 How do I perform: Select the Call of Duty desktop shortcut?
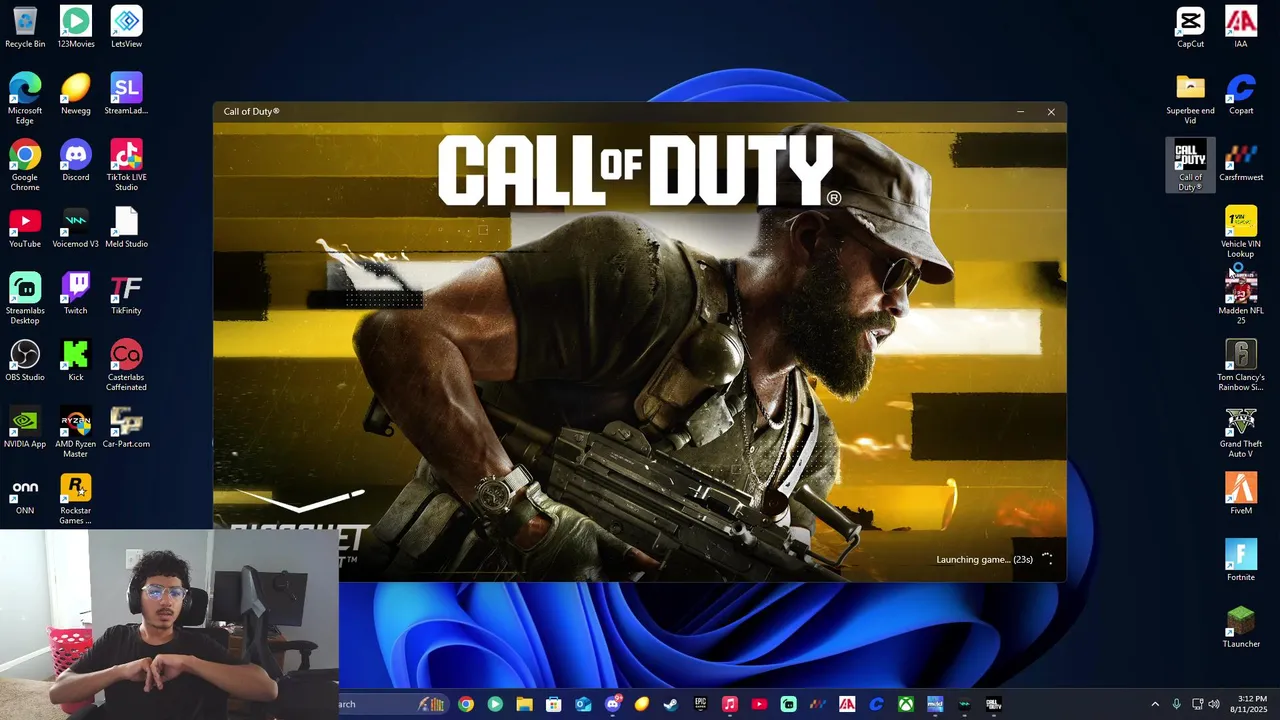click(x=1190, y=165)
